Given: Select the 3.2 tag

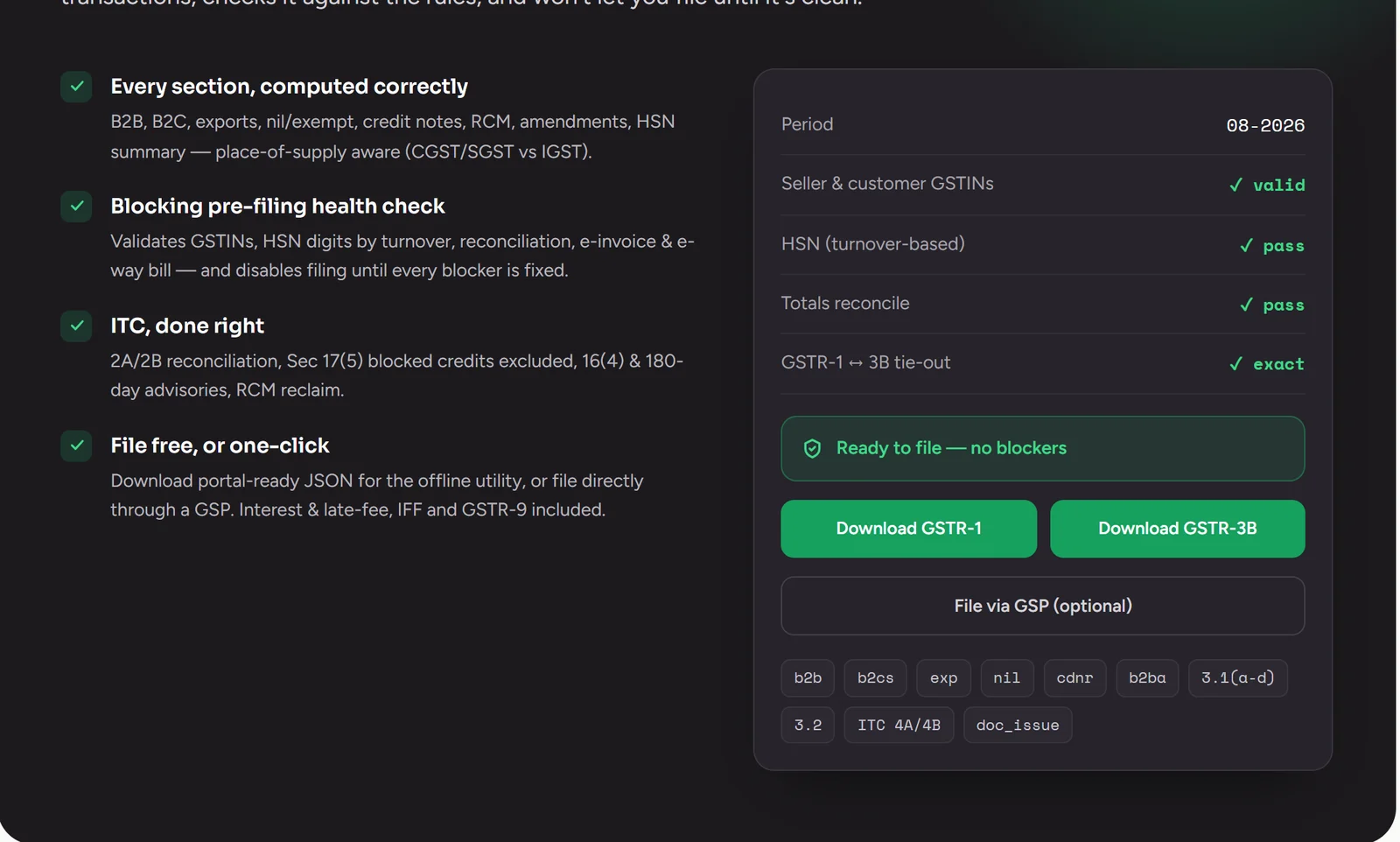Looking at the screenshot, I should 808,725.
